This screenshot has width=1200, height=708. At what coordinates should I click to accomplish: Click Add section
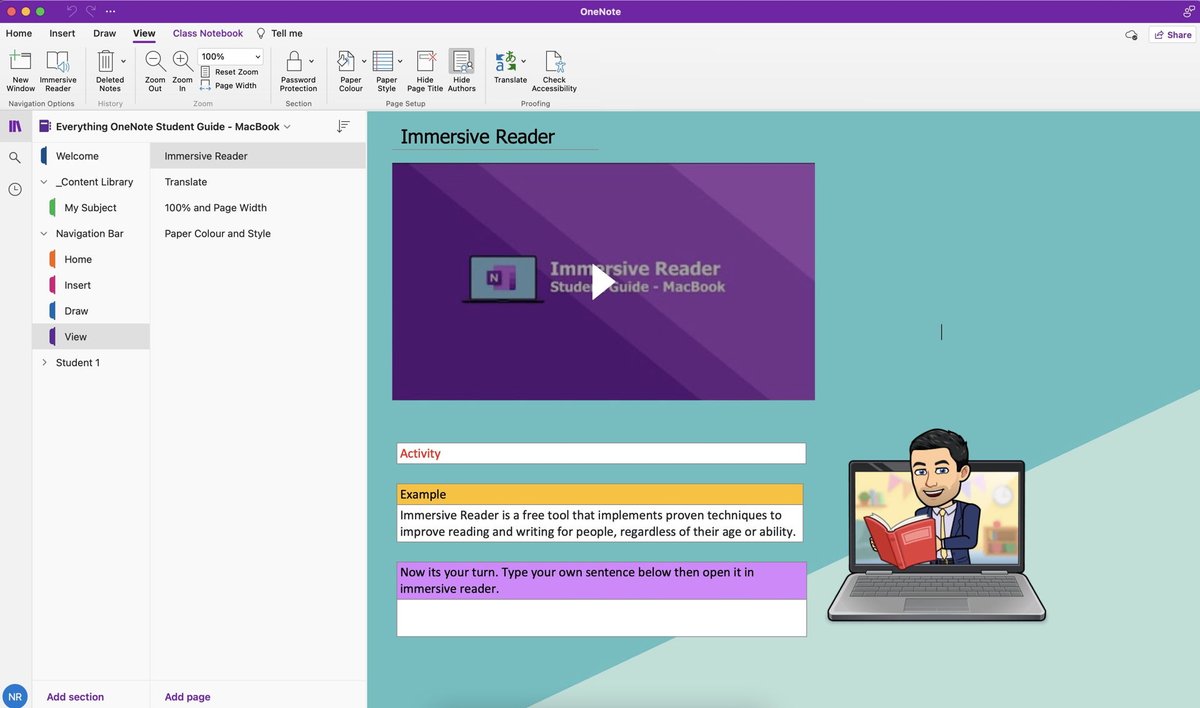(75, 697)
